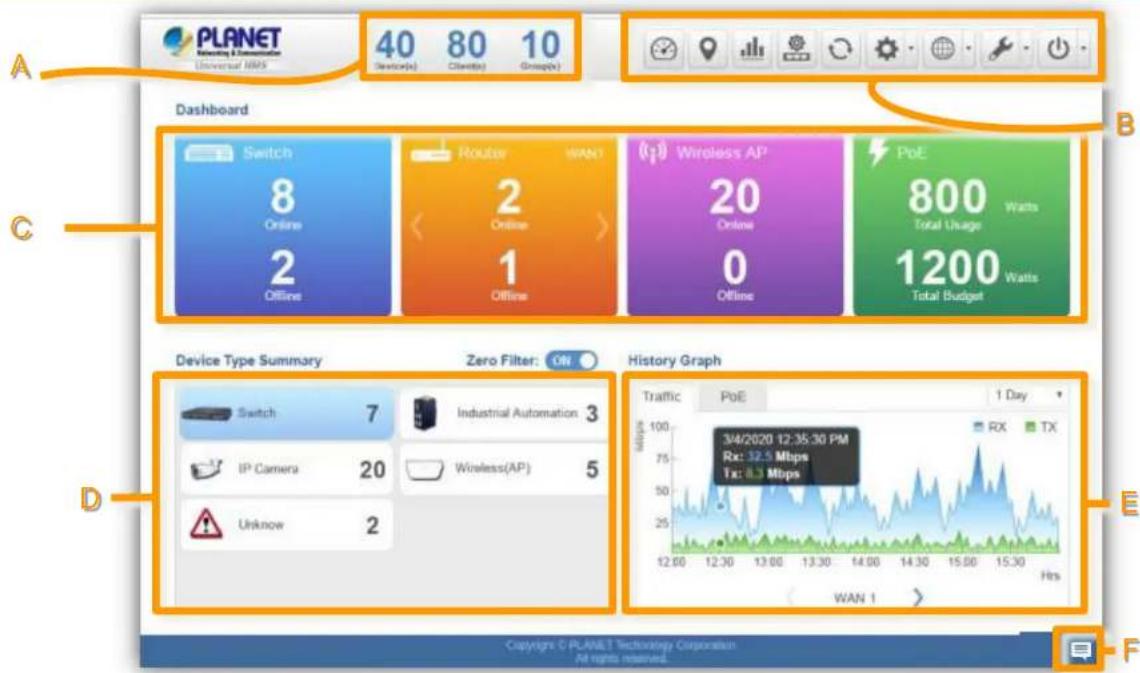
Task: Click the Dashboard heading
Action: 212,110
